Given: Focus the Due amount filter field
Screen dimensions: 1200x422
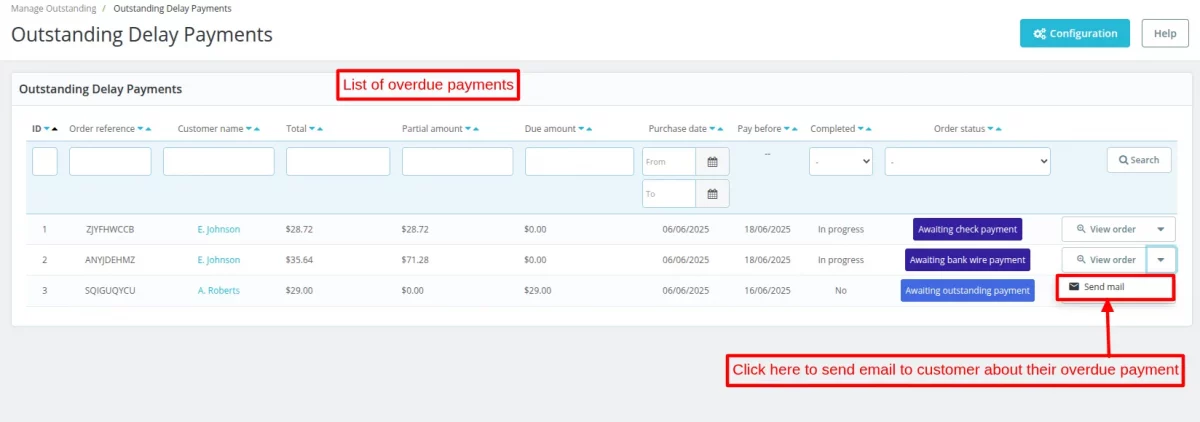Looking at the screenshot, I should point(579,161).
